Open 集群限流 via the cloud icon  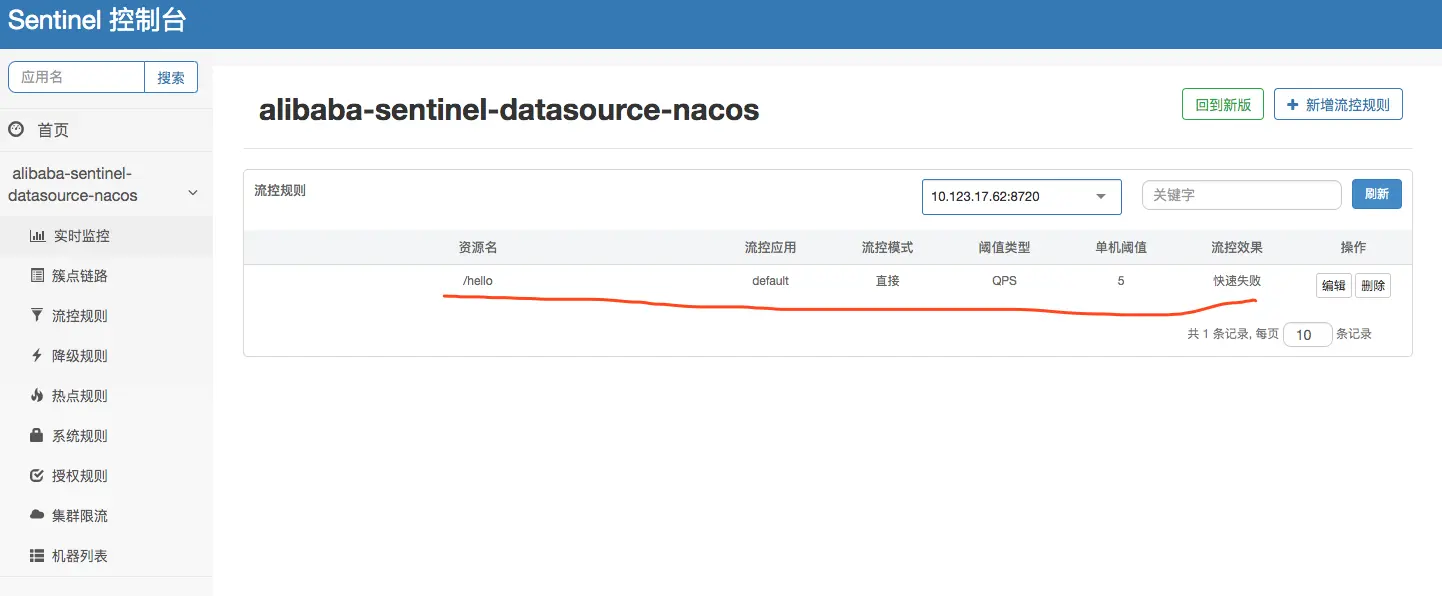(35, 515)
